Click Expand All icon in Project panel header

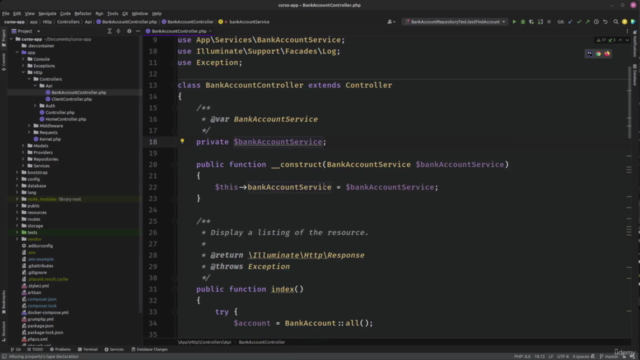tap(109, 31)
